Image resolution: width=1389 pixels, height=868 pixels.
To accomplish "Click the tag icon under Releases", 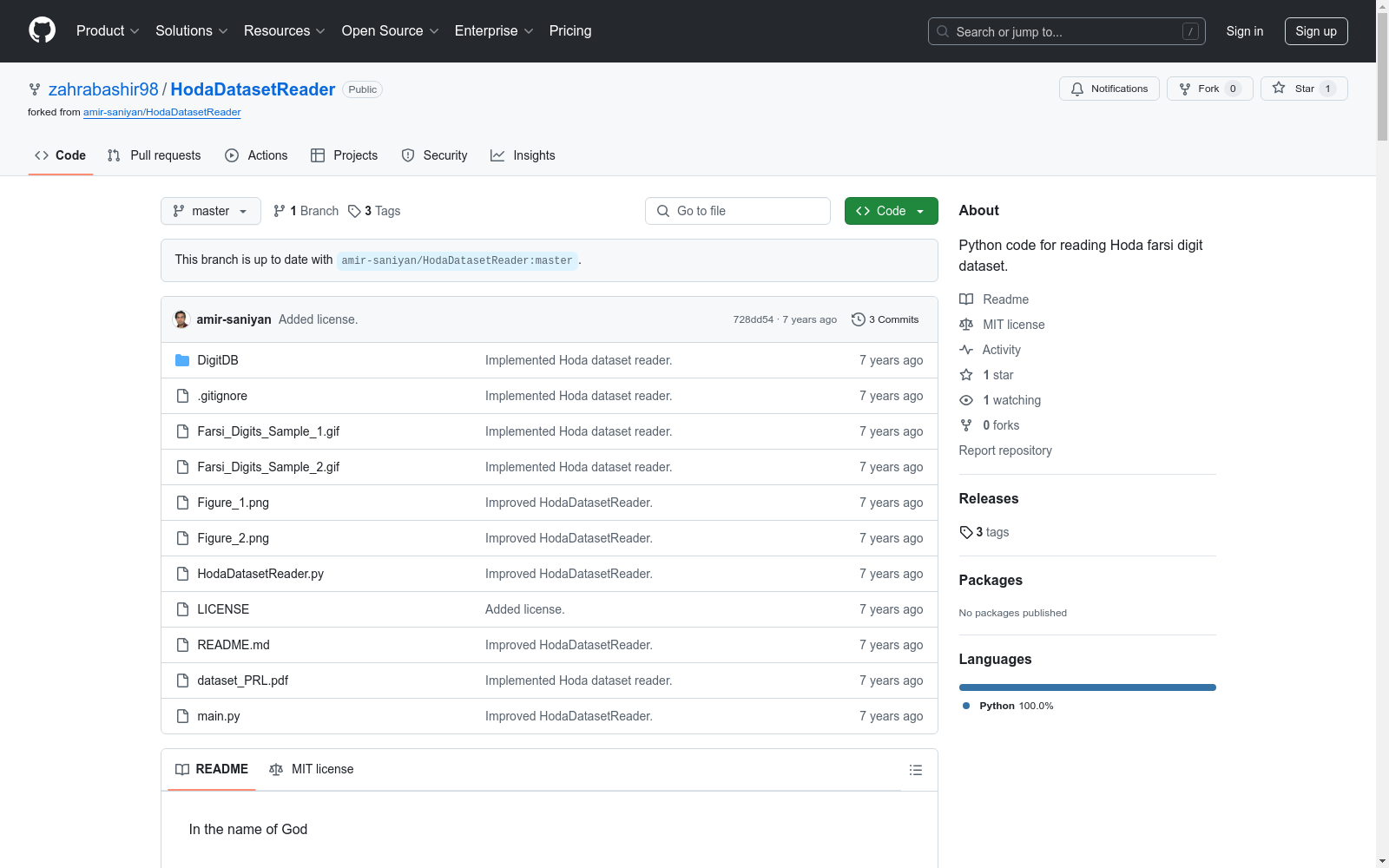I will coord(966,532).
